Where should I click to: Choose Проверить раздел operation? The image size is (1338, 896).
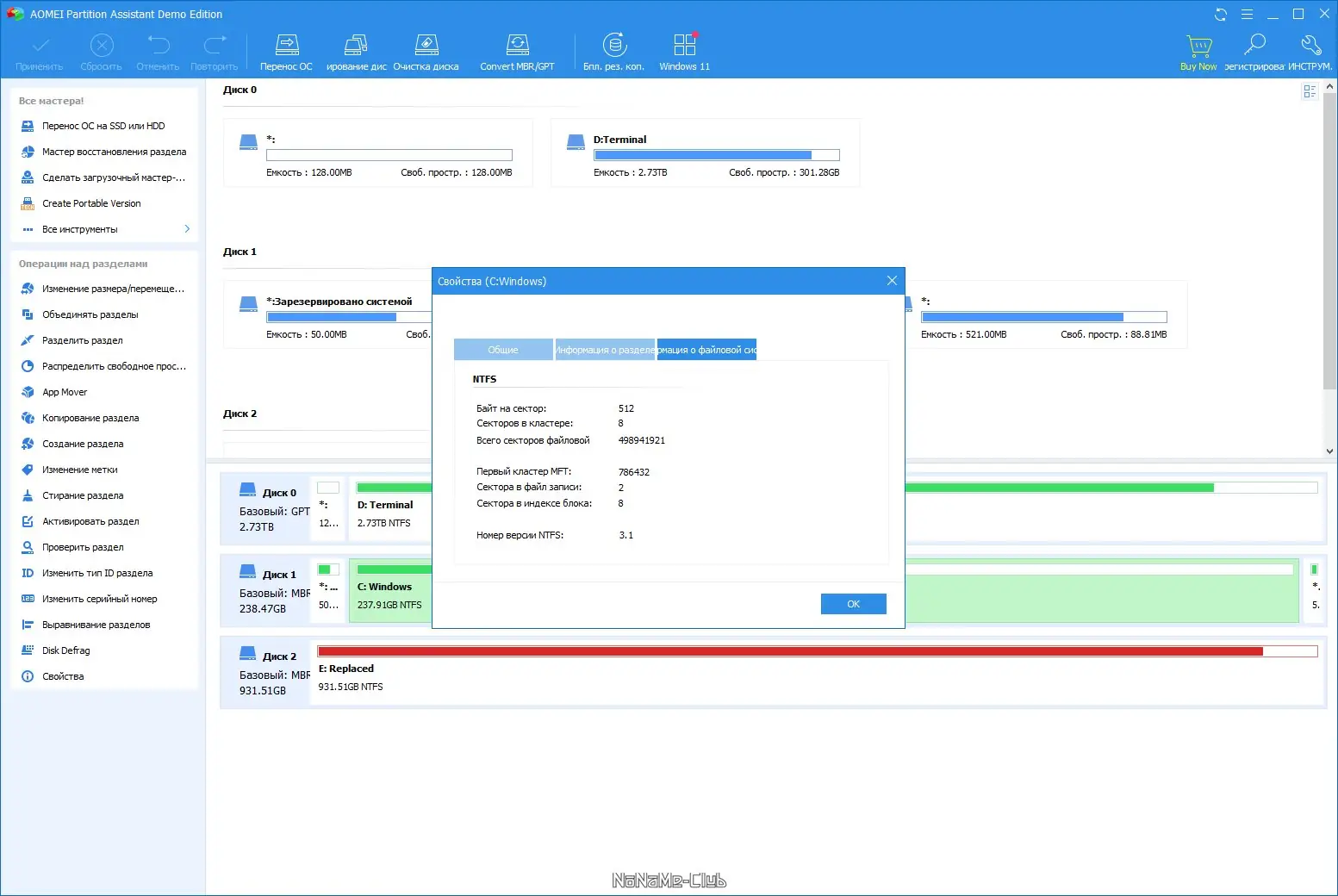tap(83, 547)
